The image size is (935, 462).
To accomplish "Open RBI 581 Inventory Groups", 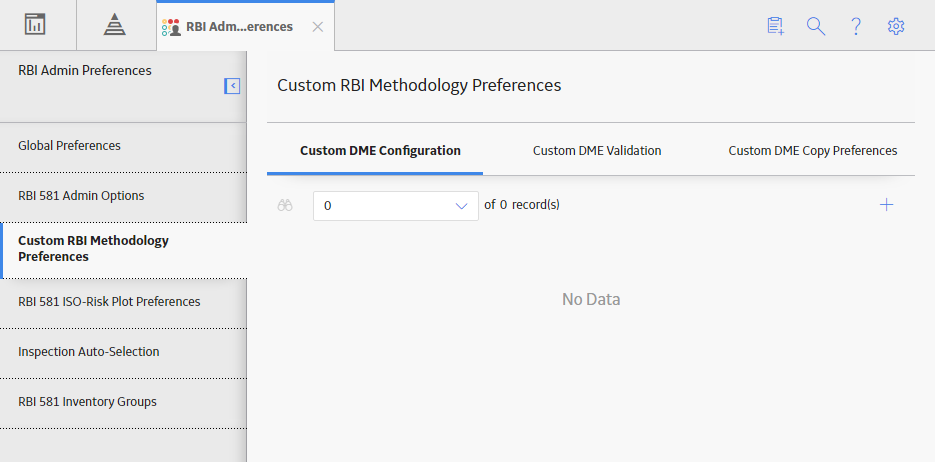I will click(x=123, y=402).
